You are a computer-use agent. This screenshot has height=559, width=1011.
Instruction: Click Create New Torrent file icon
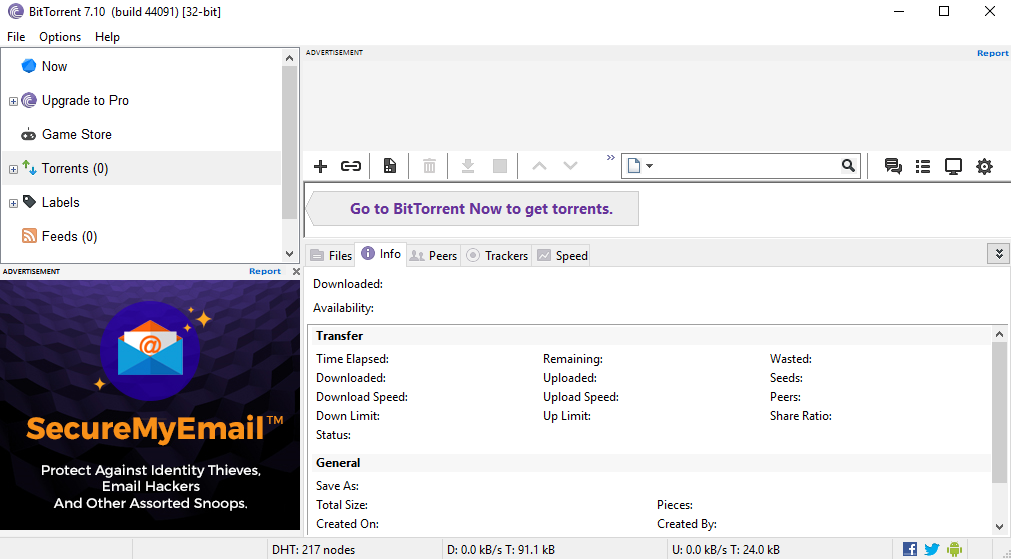pos(389,166)
